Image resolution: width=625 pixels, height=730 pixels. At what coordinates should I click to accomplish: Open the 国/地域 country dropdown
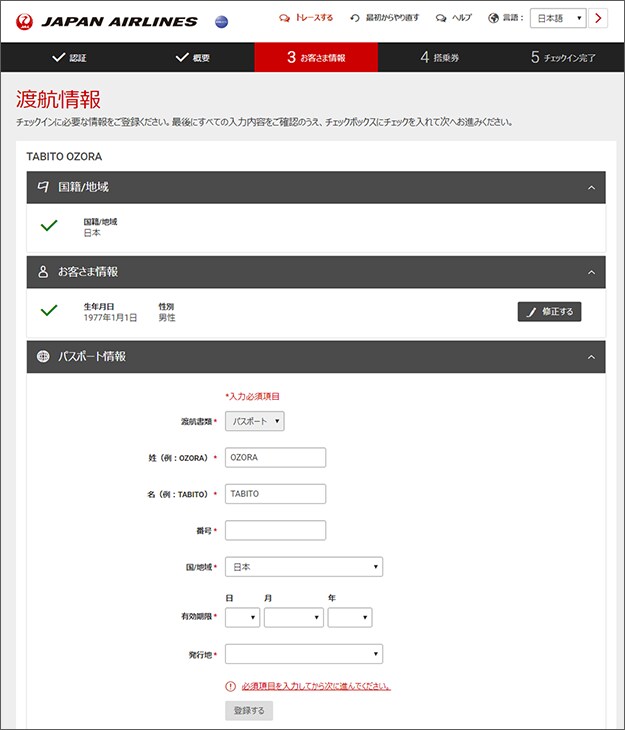coord(304,567)
